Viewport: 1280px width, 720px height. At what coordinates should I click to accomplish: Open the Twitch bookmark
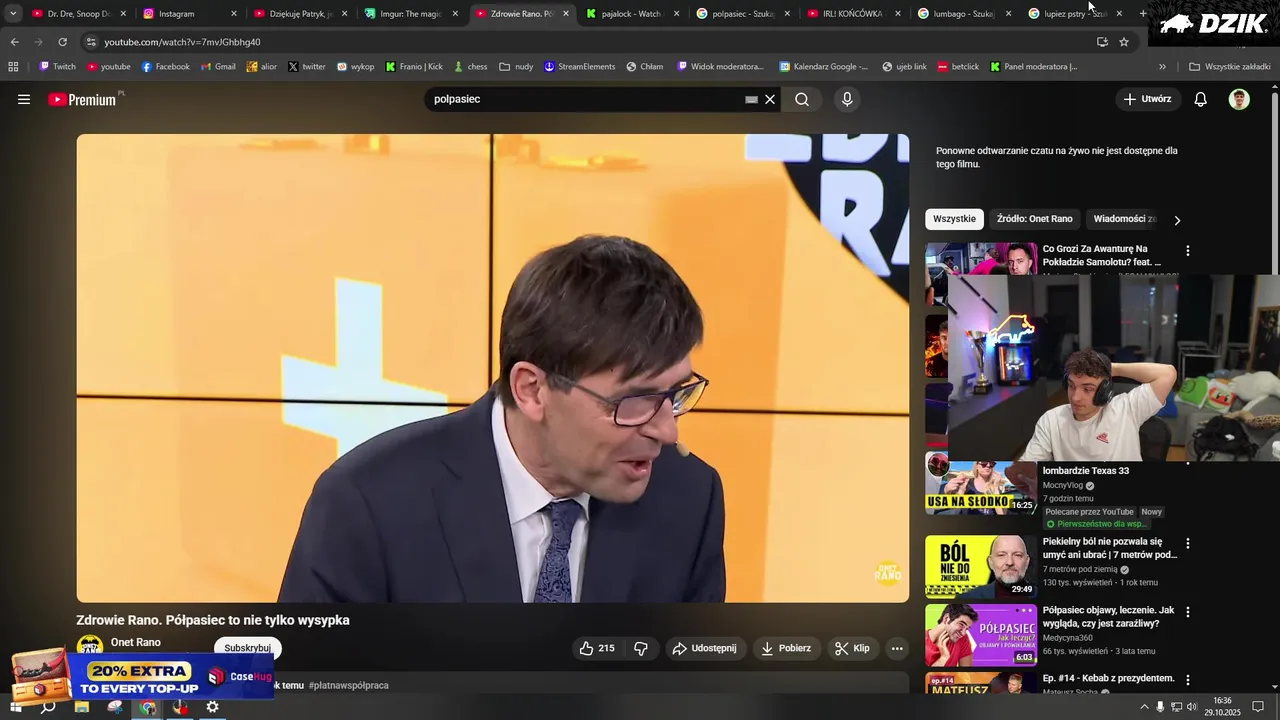[57, 67]
